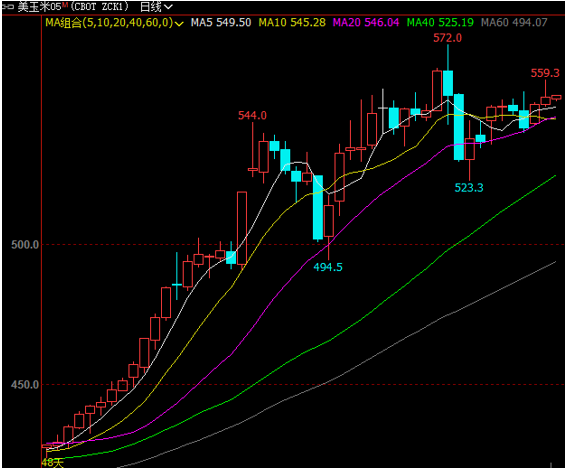Select the 美玉米05 contract title

[39, 7]
